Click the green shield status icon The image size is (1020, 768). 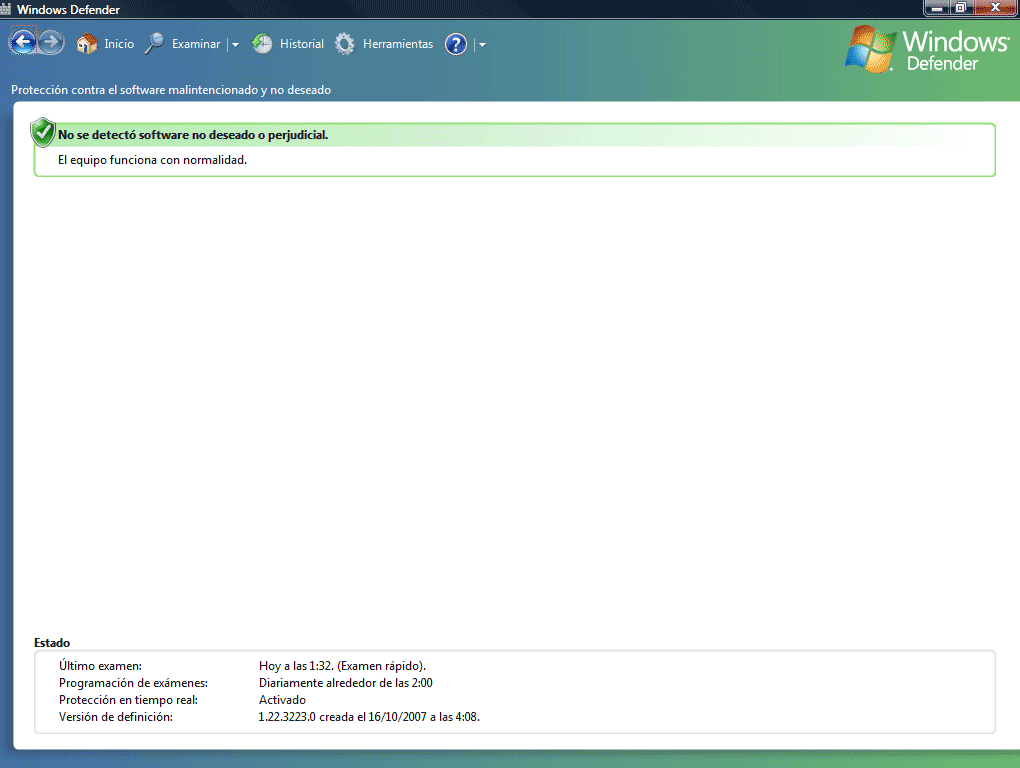point(43,132)
